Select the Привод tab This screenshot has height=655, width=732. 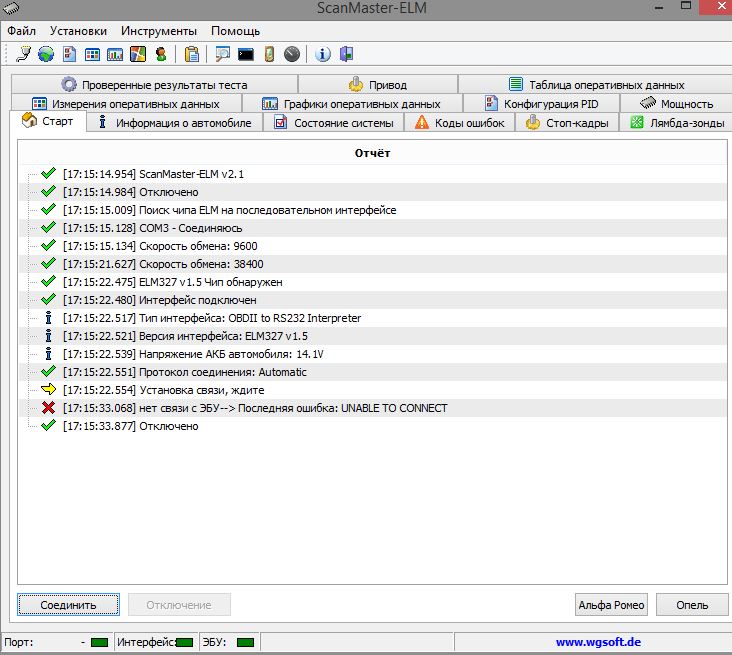point(378,85)
